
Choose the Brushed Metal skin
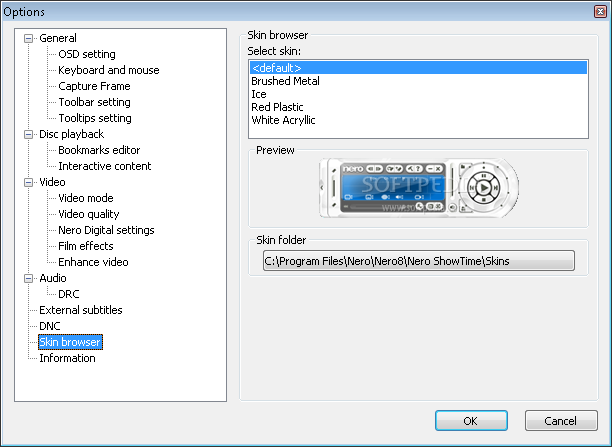[x=418, y=81]
